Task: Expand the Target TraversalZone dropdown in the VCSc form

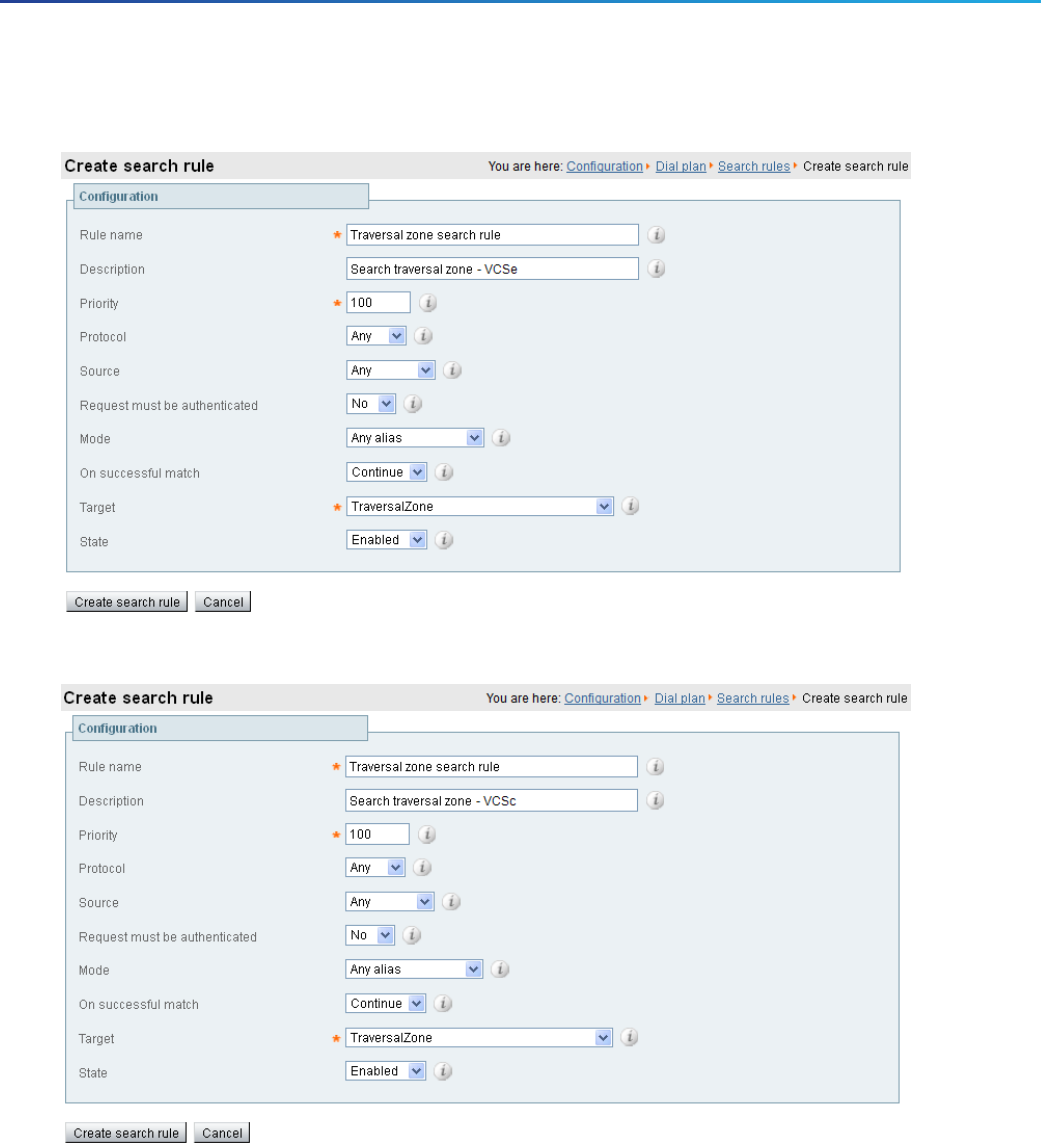Action: tap(479, 1038)
